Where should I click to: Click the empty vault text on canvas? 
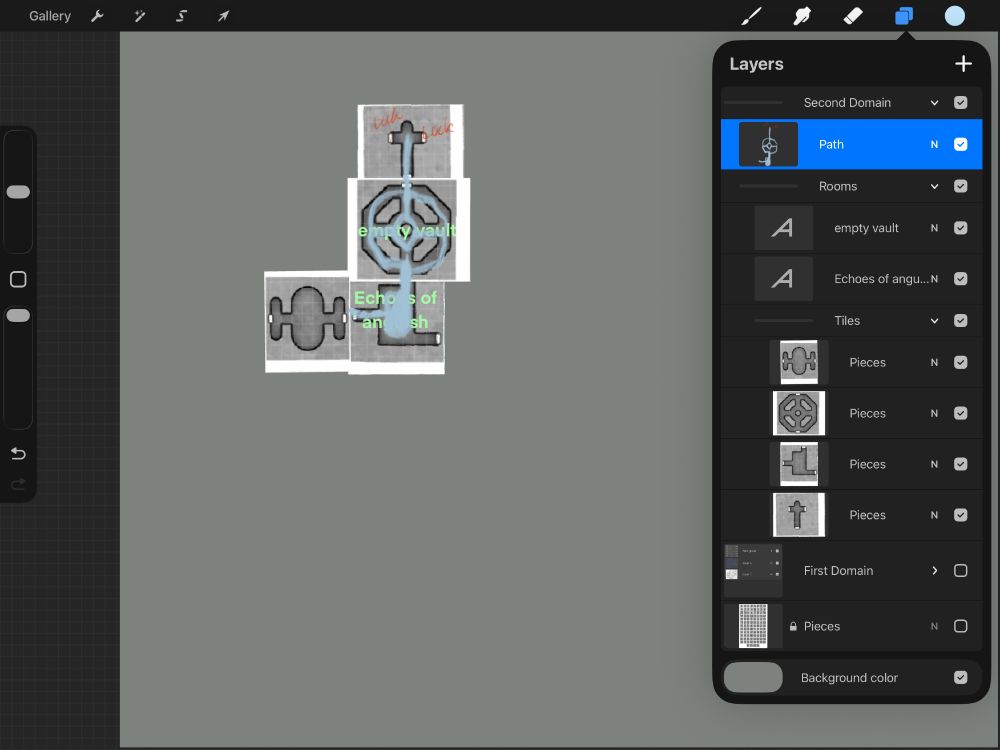408,230
